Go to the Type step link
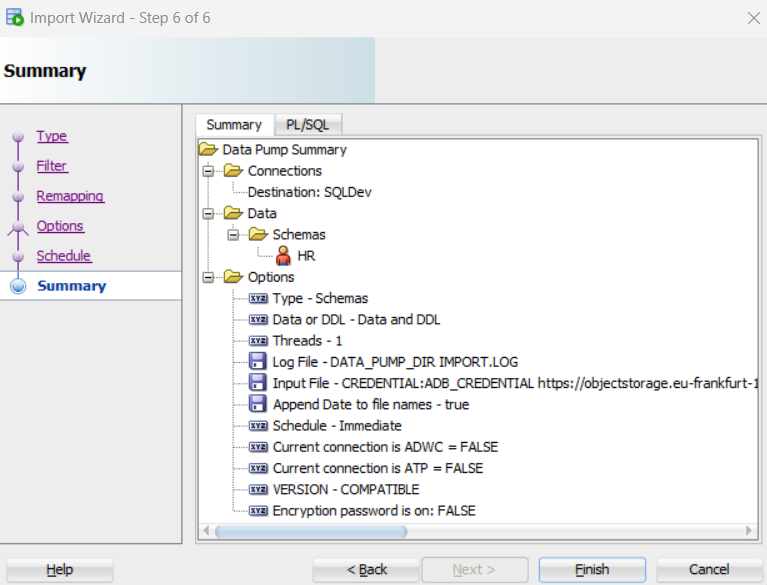This screenshot has height=585, width=767. [x=52, y=136]
